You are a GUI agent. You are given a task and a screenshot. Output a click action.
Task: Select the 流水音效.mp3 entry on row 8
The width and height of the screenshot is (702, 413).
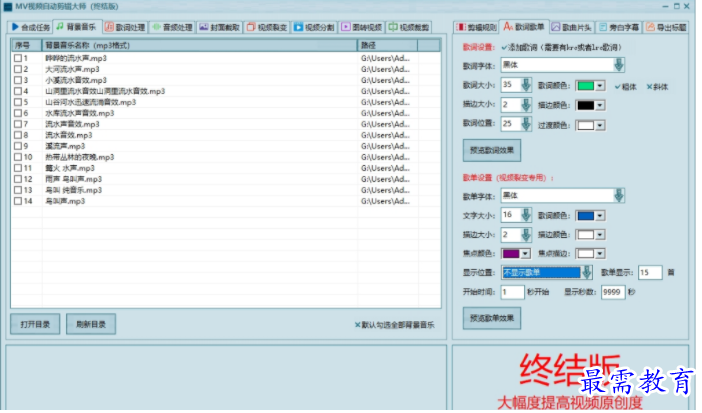pos(226,135)
